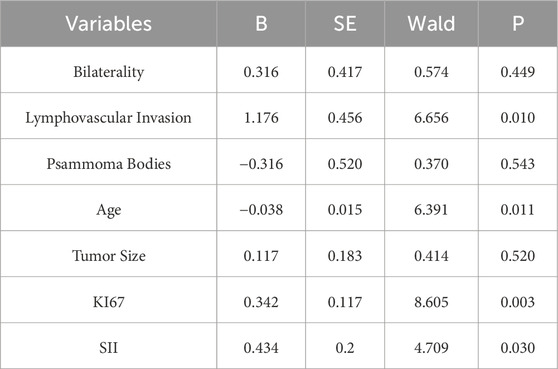The width and height of the screenshot is (558, 369).
Task: Click the P value 0.543
Action: click(x=518, y=164)
